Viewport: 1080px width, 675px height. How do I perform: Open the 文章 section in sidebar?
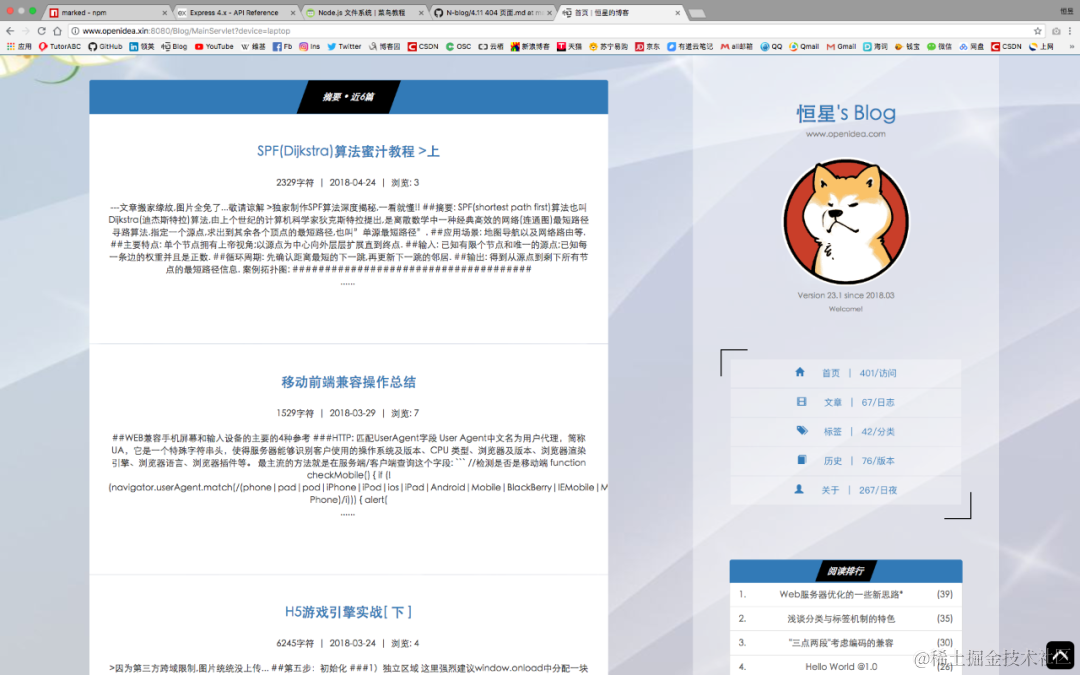point(846,402)
